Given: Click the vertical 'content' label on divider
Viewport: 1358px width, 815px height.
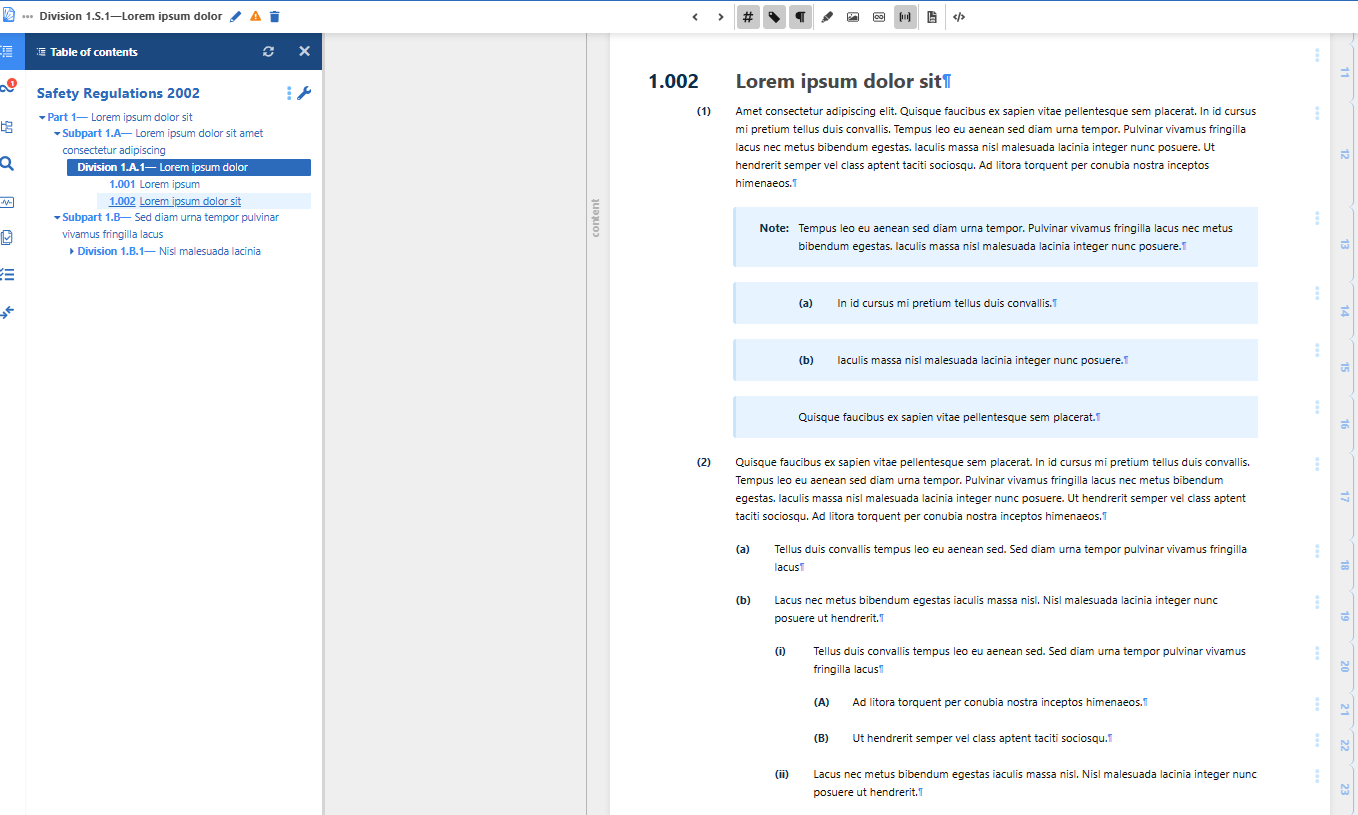Looking at the screenshot, I should [x=596, y=217].
